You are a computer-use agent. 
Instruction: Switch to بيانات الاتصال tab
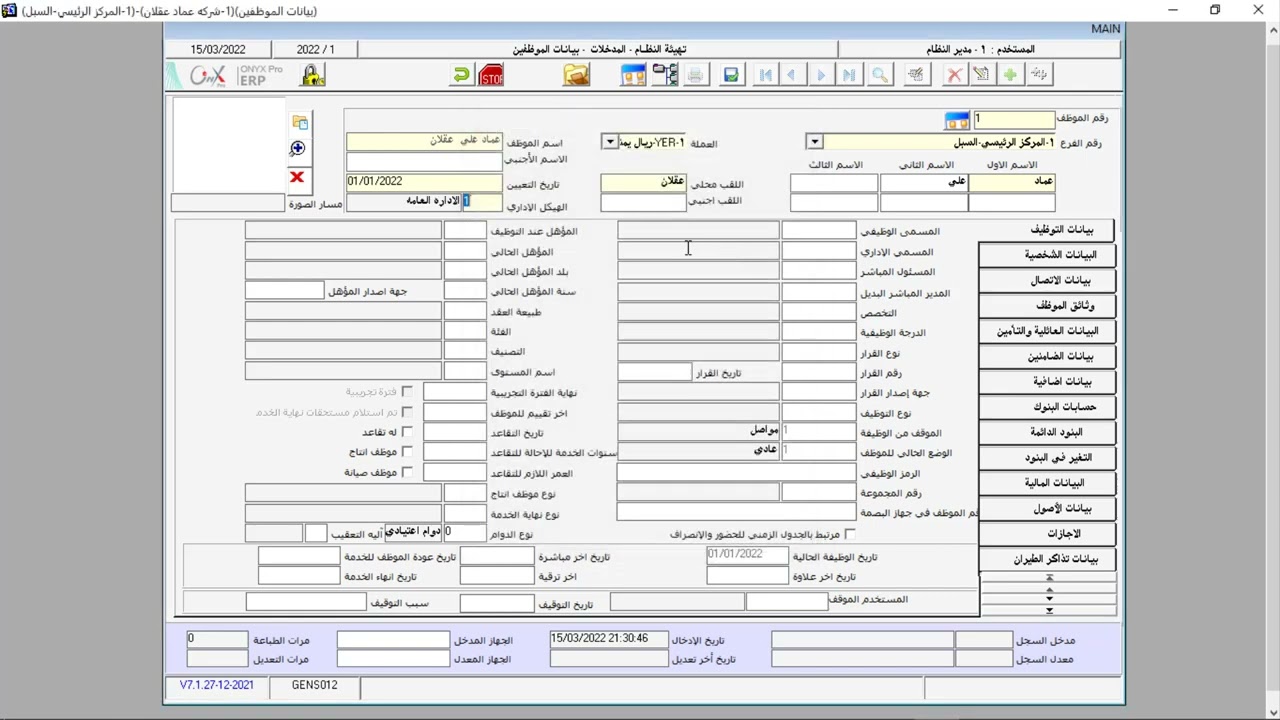click(x=1046, y=280)
